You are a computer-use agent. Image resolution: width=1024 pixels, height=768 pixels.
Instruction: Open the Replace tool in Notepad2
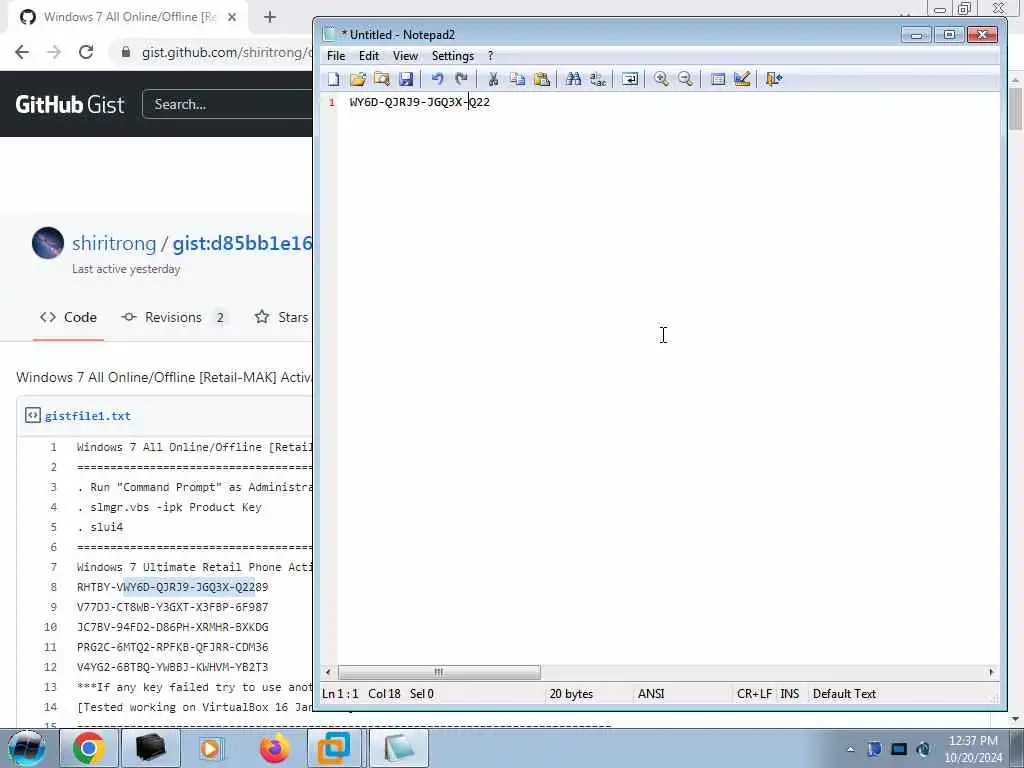pyautogui.click(x=598, y=79)
